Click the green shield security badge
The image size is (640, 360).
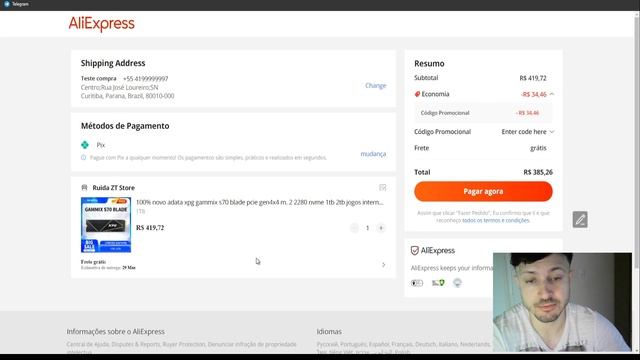point(438,283)
